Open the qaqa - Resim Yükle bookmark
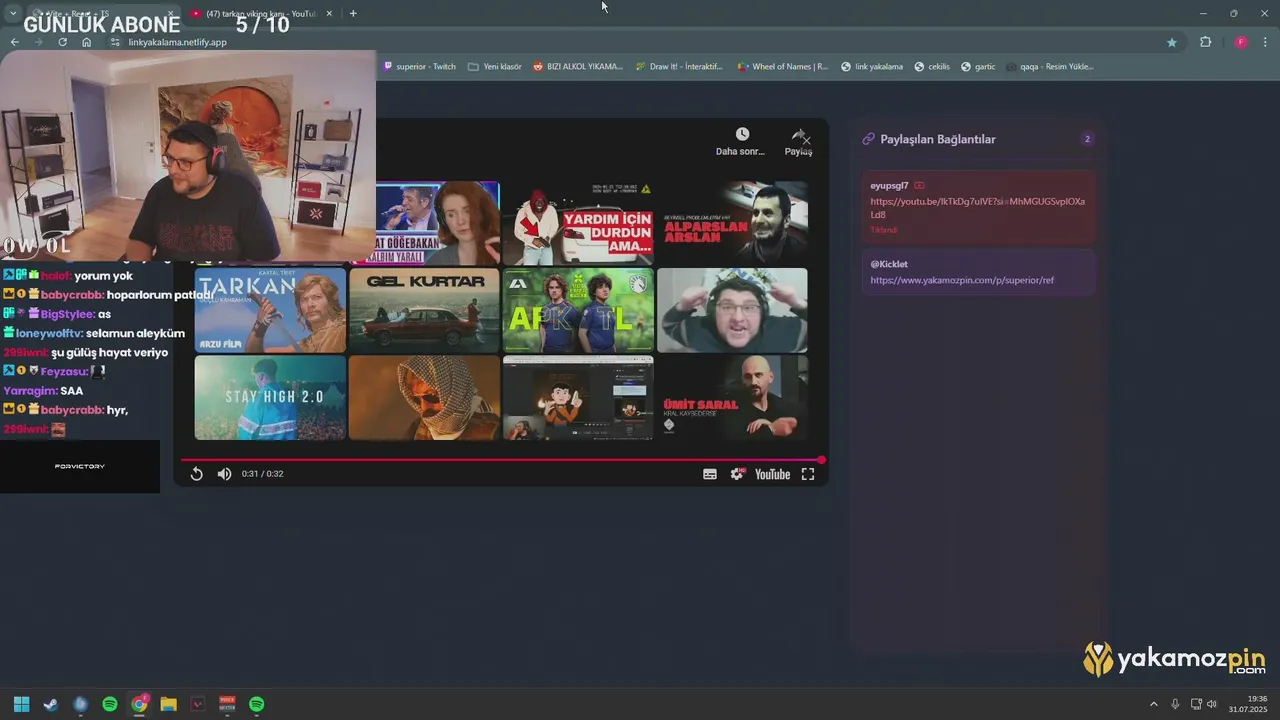Screen dimensions: 1280x720 click(x=1050, y=67)
